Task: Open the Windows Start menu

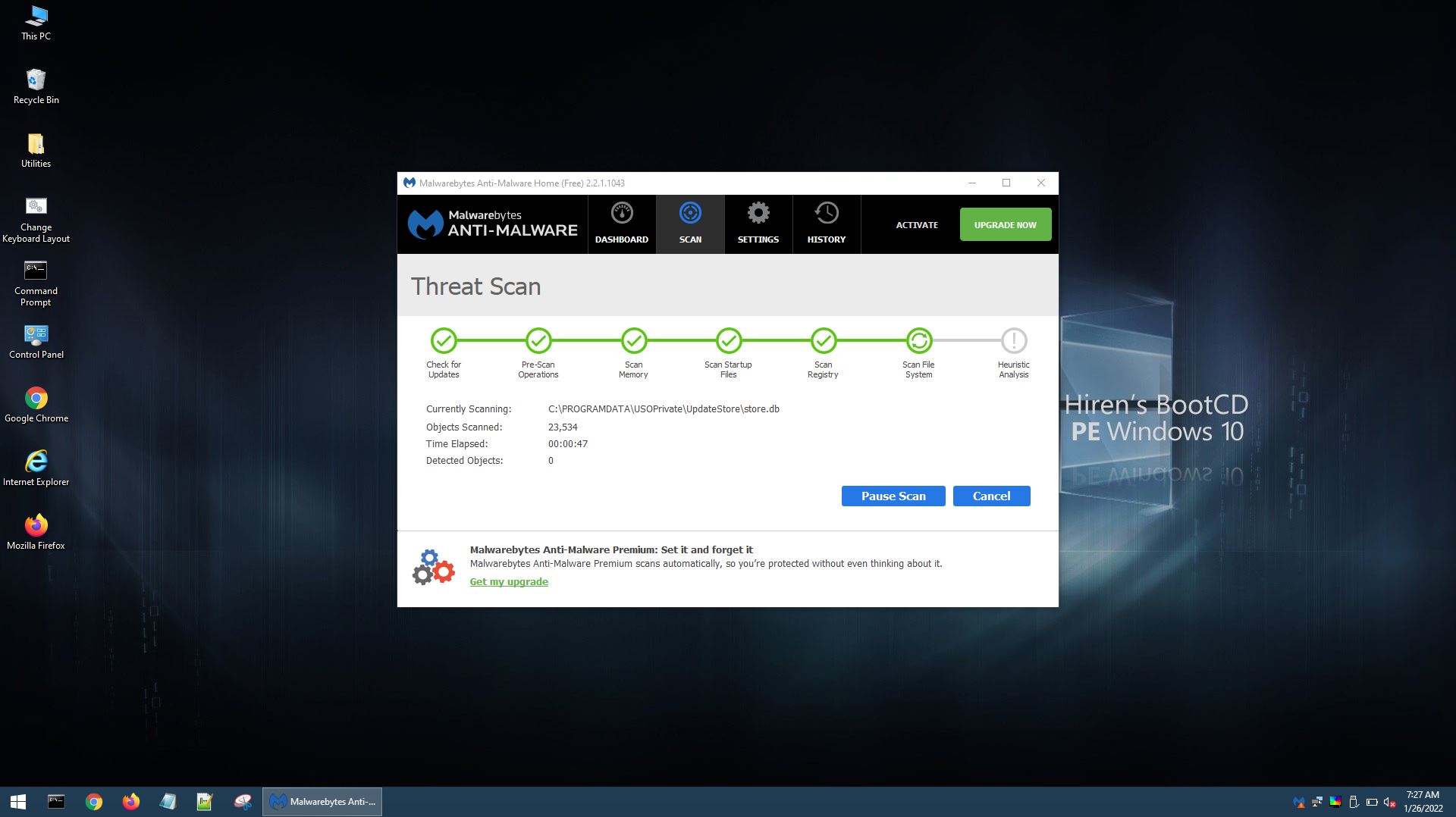Action: [18, 802]
